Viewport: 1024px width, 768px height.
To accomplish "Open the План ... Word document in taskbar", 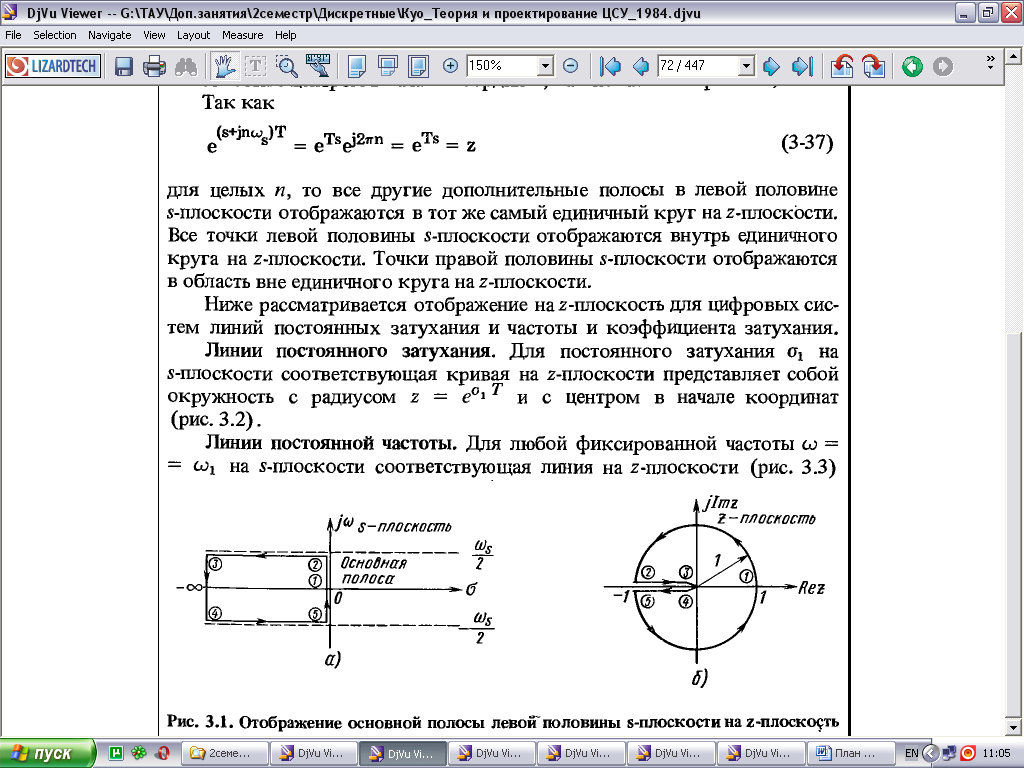I will [849, 753].
